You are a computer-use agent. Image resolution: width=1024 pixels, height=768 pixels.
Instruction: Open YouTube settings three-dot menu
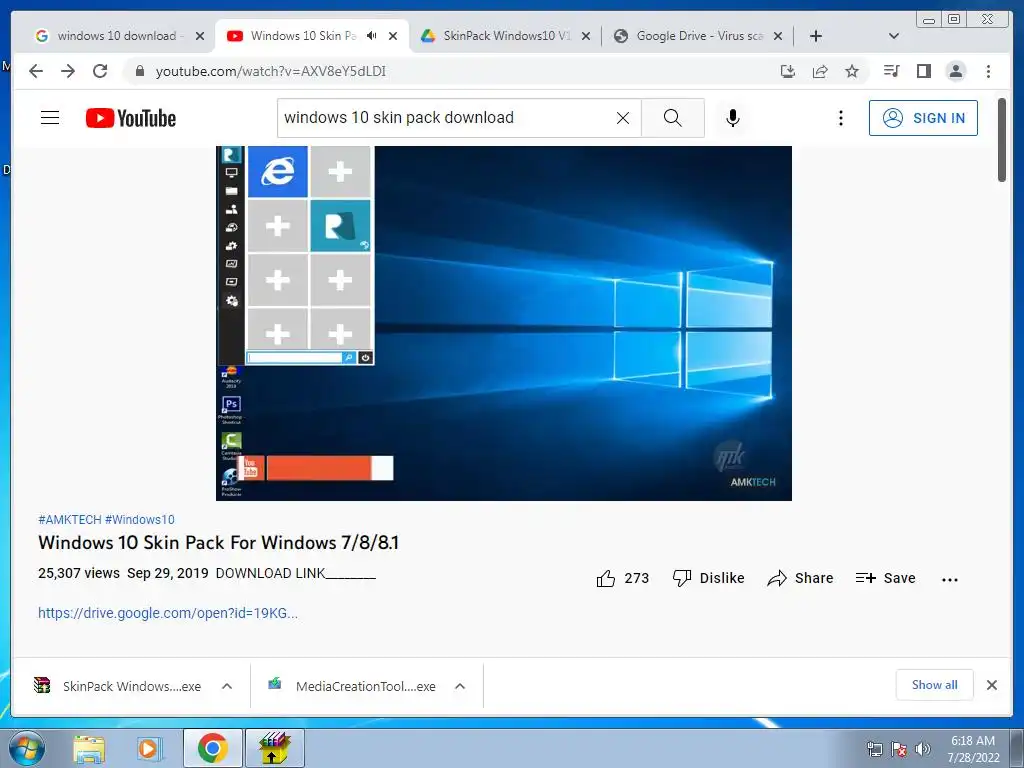pyautogui.click(x=840, y=118)
